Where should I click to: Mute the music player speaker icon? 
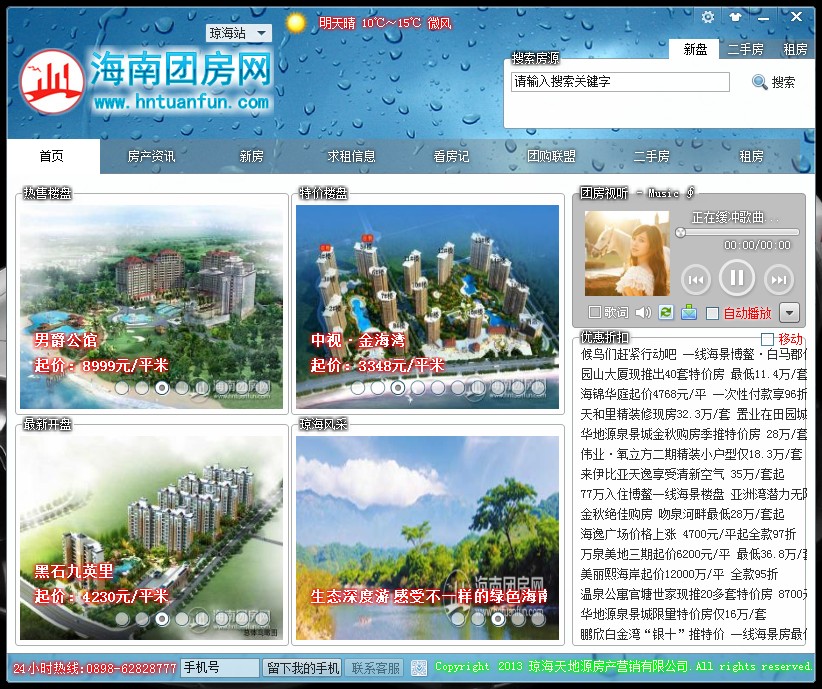coord(643,313)
